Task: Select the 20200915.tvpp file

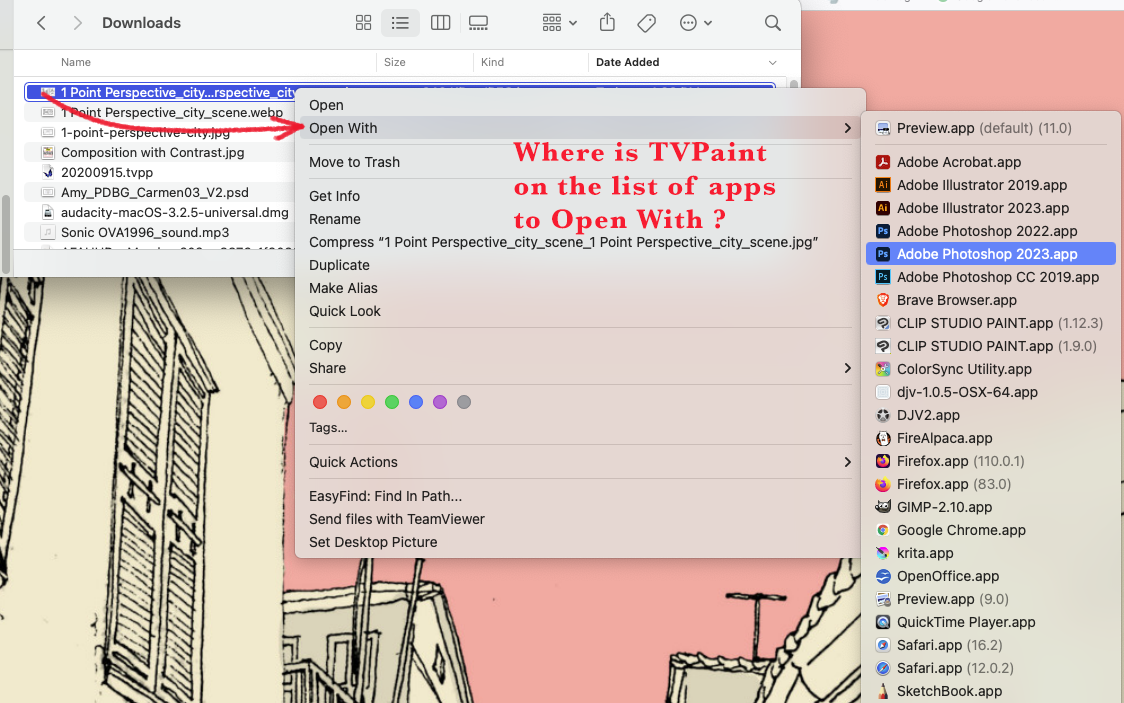Action: tap(107, 173)
